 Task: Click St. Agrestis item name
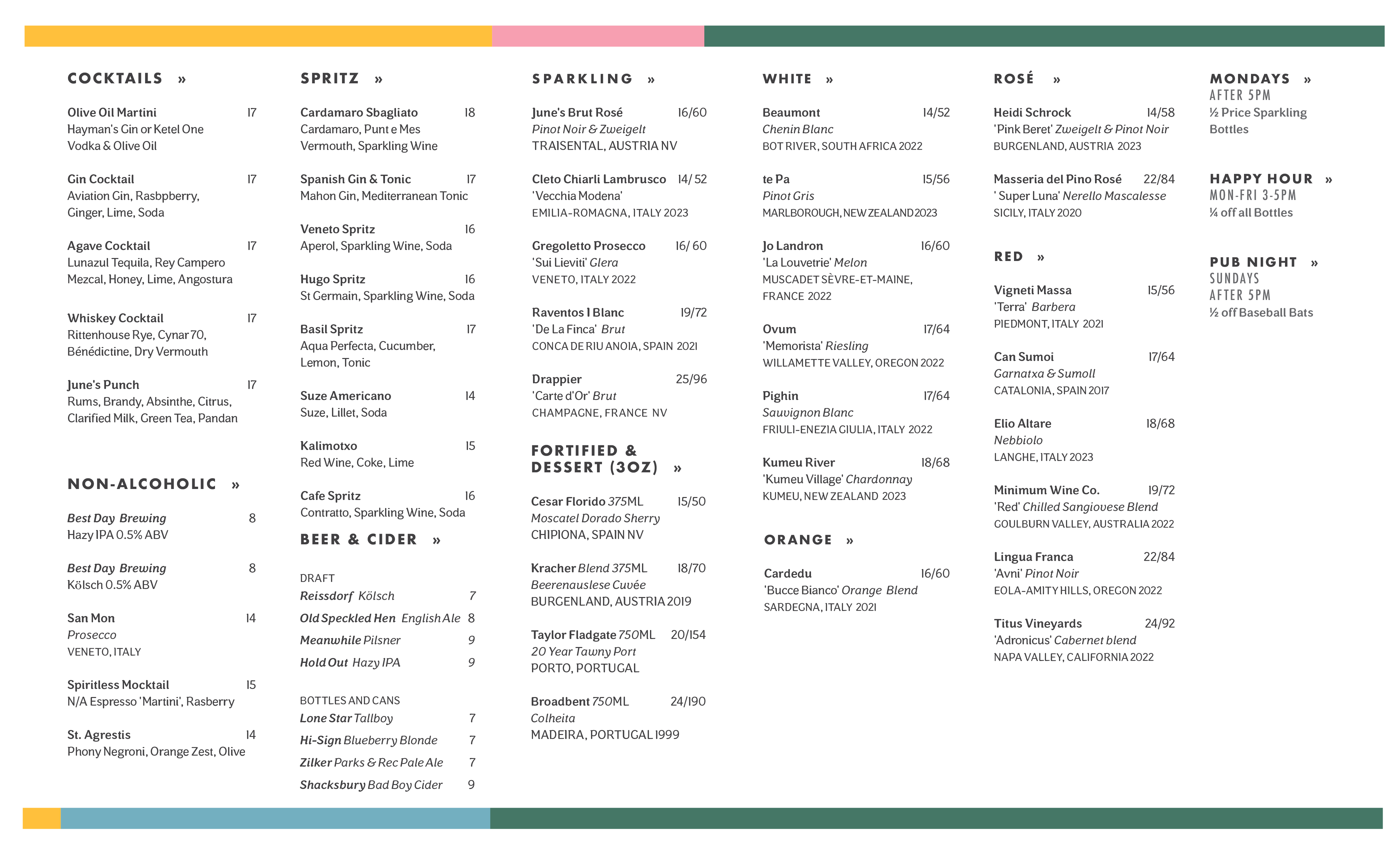(99, 735)
